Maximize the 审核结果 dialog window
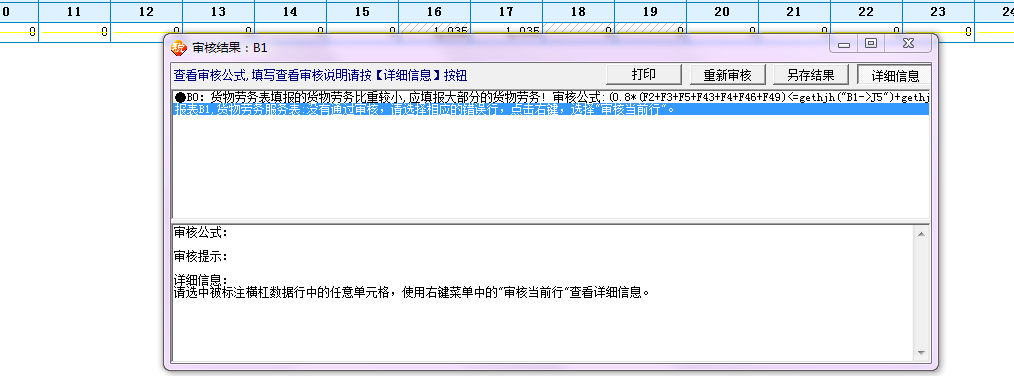The width and height of the screenshot is (1014, 376). [x=870, y=43]
